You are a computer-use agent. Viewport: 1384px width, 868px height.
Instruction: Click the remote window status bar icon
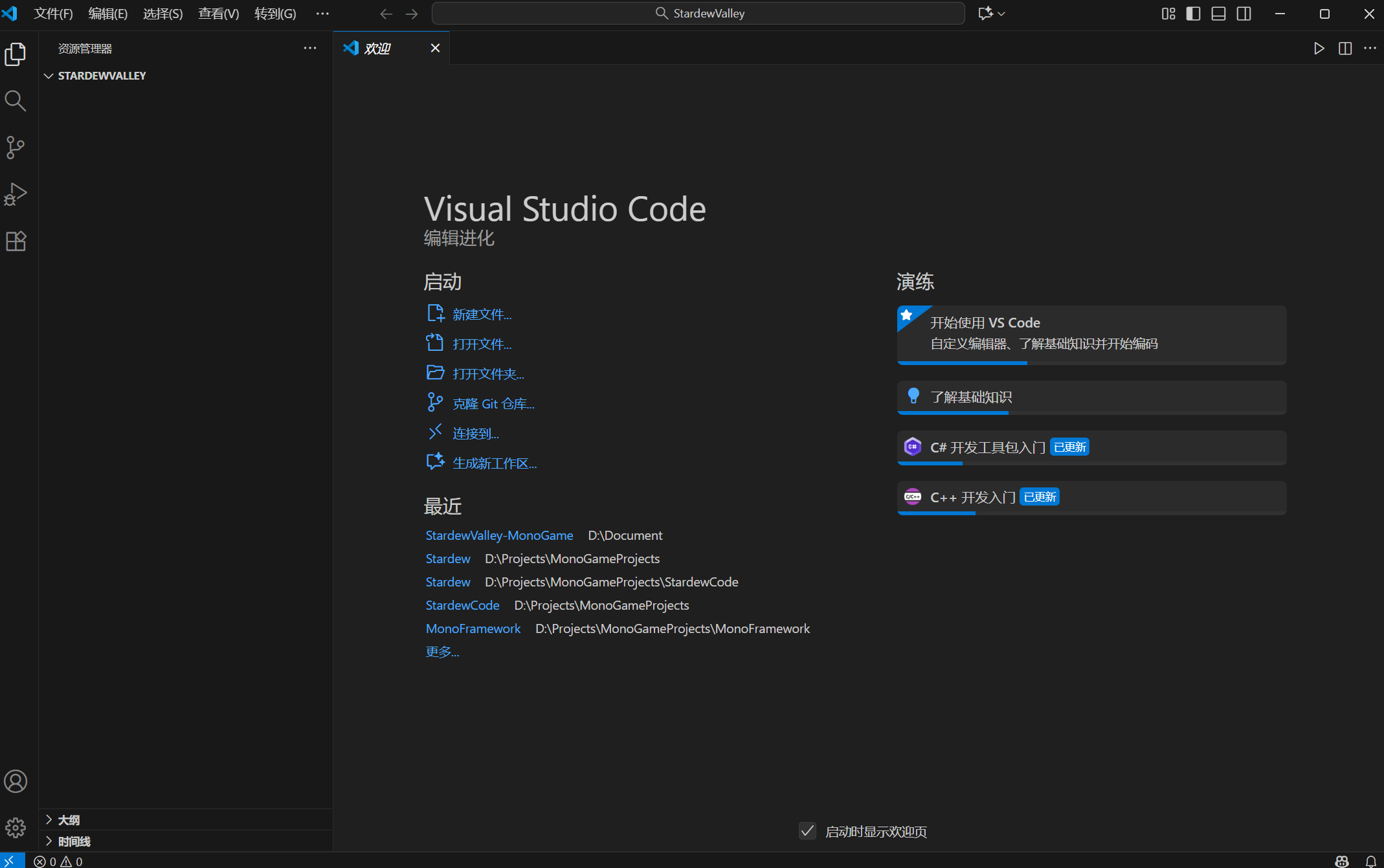(11, 861)
